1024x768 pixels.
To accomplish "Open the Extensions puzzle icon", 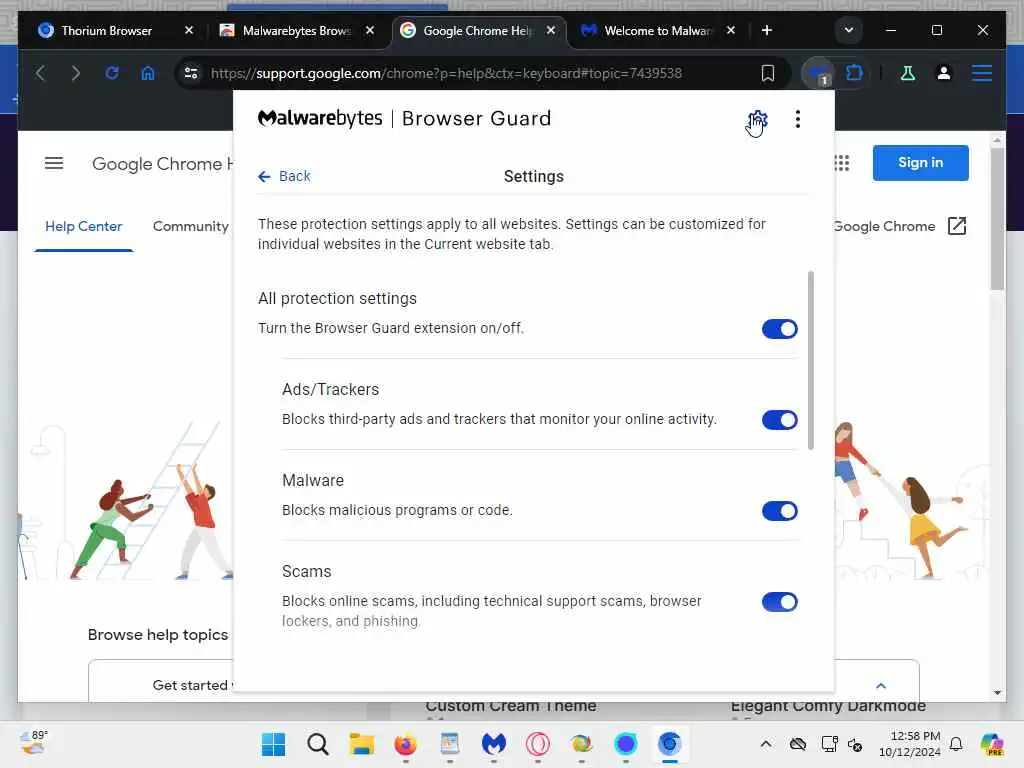I will [854, 72].
